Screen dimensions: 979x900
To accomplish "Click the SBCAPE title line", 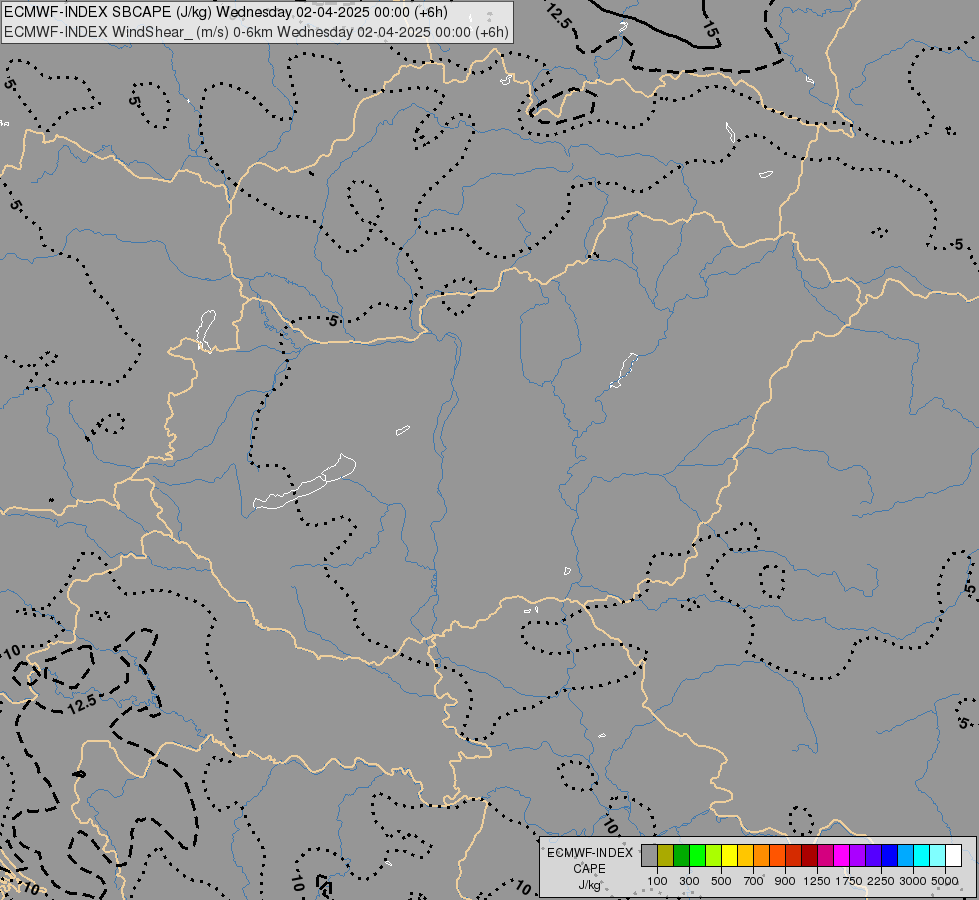I will (226, 12).
